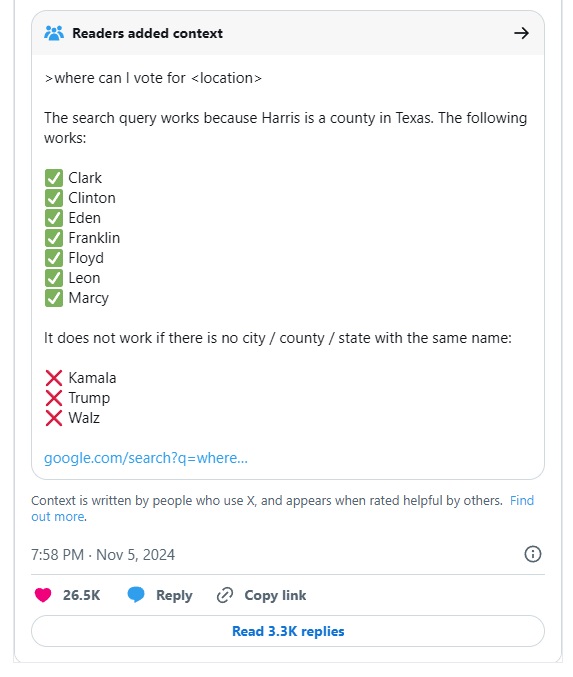Click the pink heart like icon
573x677 pixels.
coord(43,595)
